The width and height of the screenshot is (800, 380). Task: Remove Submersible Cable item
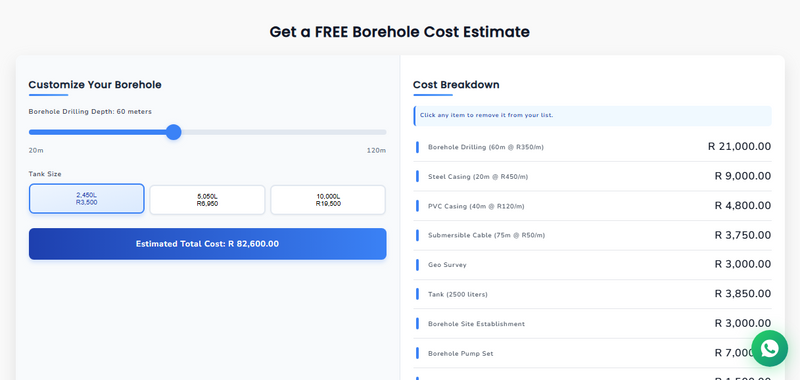tap(592, 235)
